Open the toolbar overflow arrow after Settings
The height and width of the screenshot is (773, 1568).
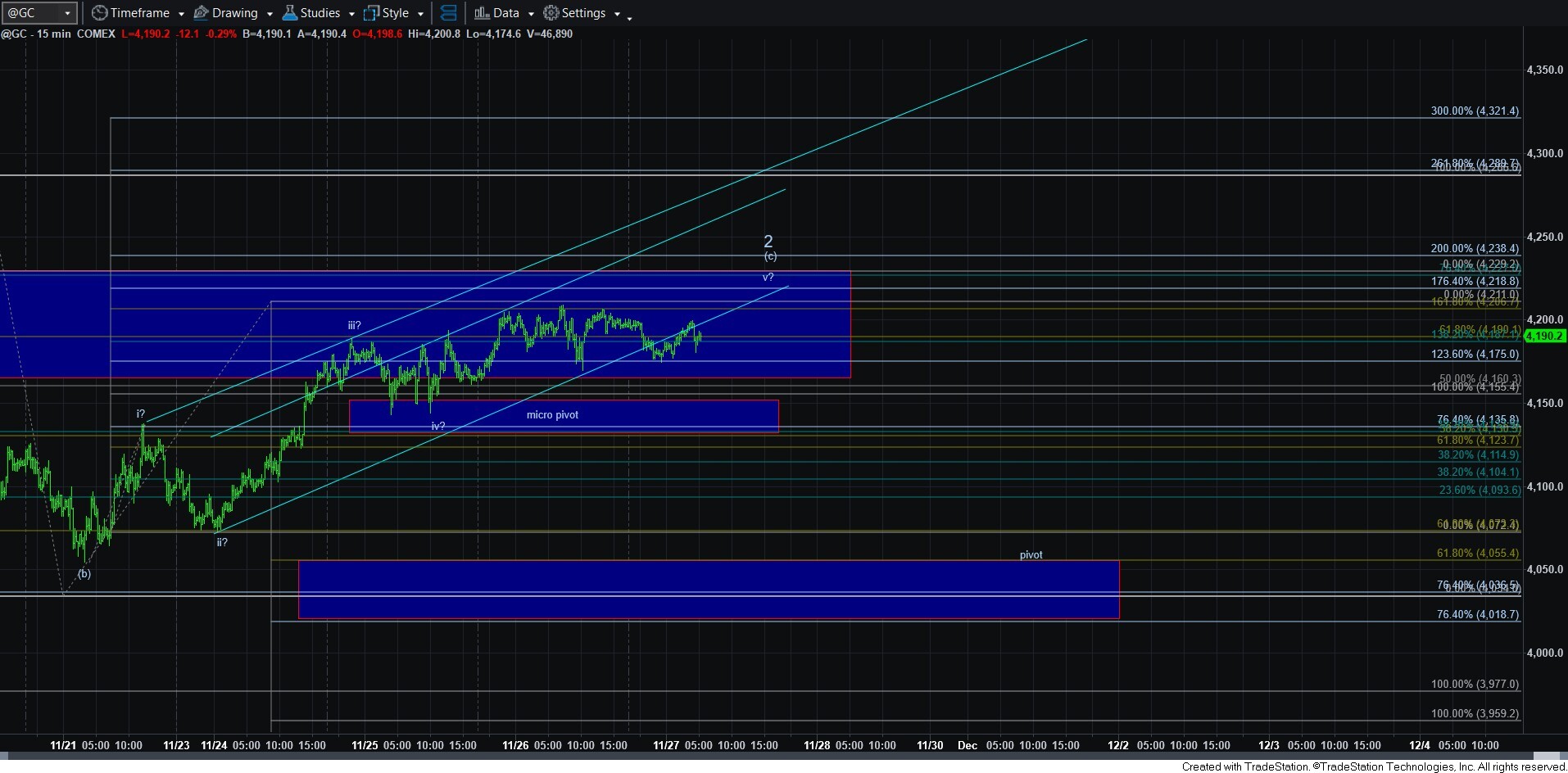coord(629,17)
